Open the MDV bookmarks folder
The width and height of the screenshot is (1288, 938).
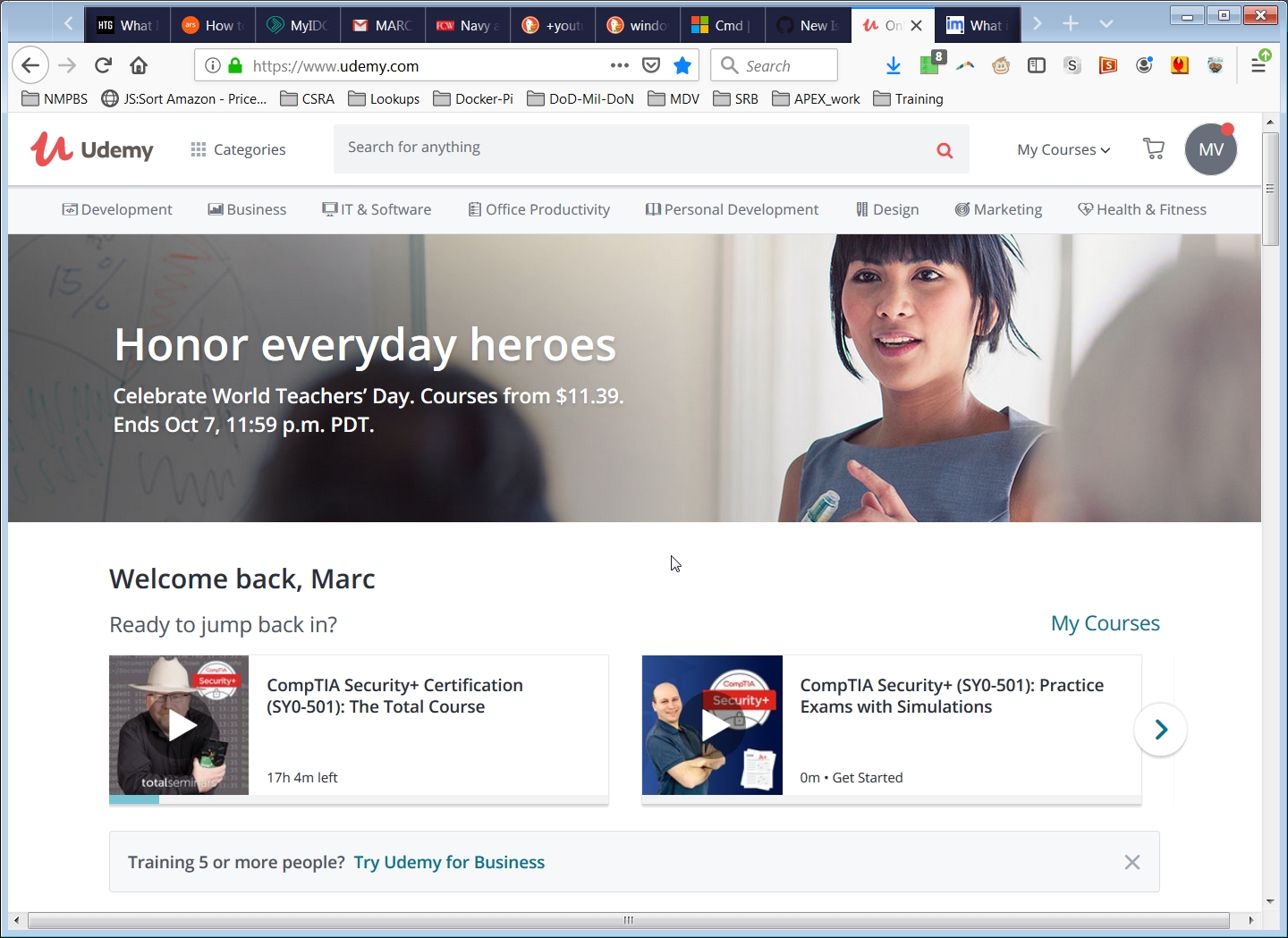click(x=674, y=98)
